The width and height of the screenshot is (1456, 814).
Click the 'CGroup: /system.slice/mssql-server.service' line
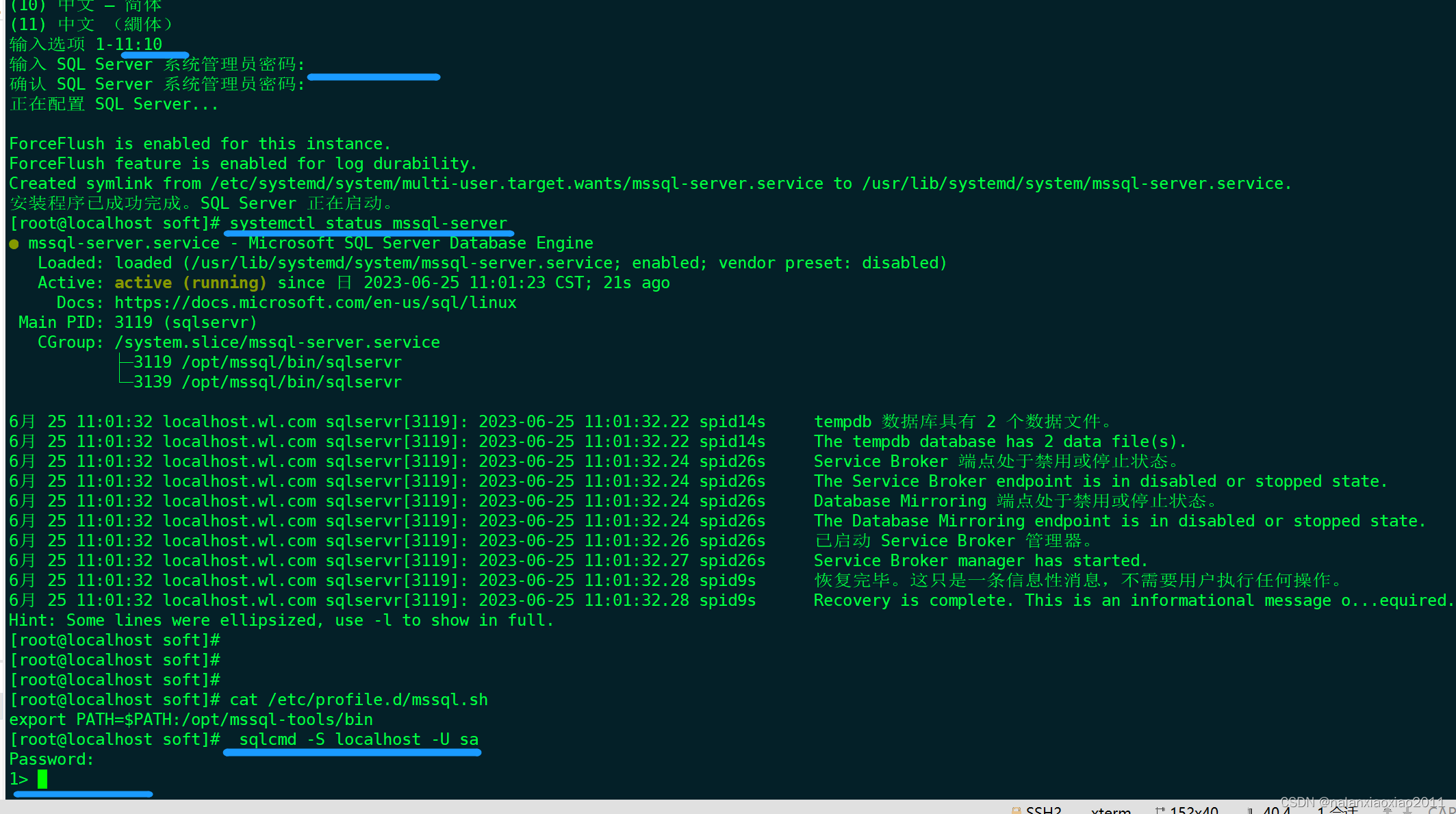click(x=239, y=342)
